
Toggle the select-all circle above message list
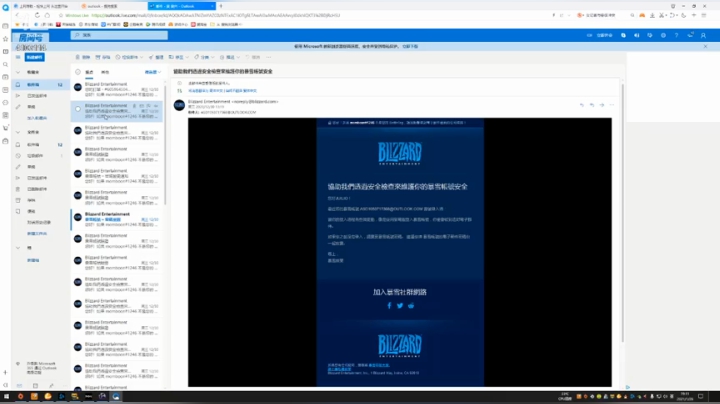pyautogui.click(x=78, y=72)
